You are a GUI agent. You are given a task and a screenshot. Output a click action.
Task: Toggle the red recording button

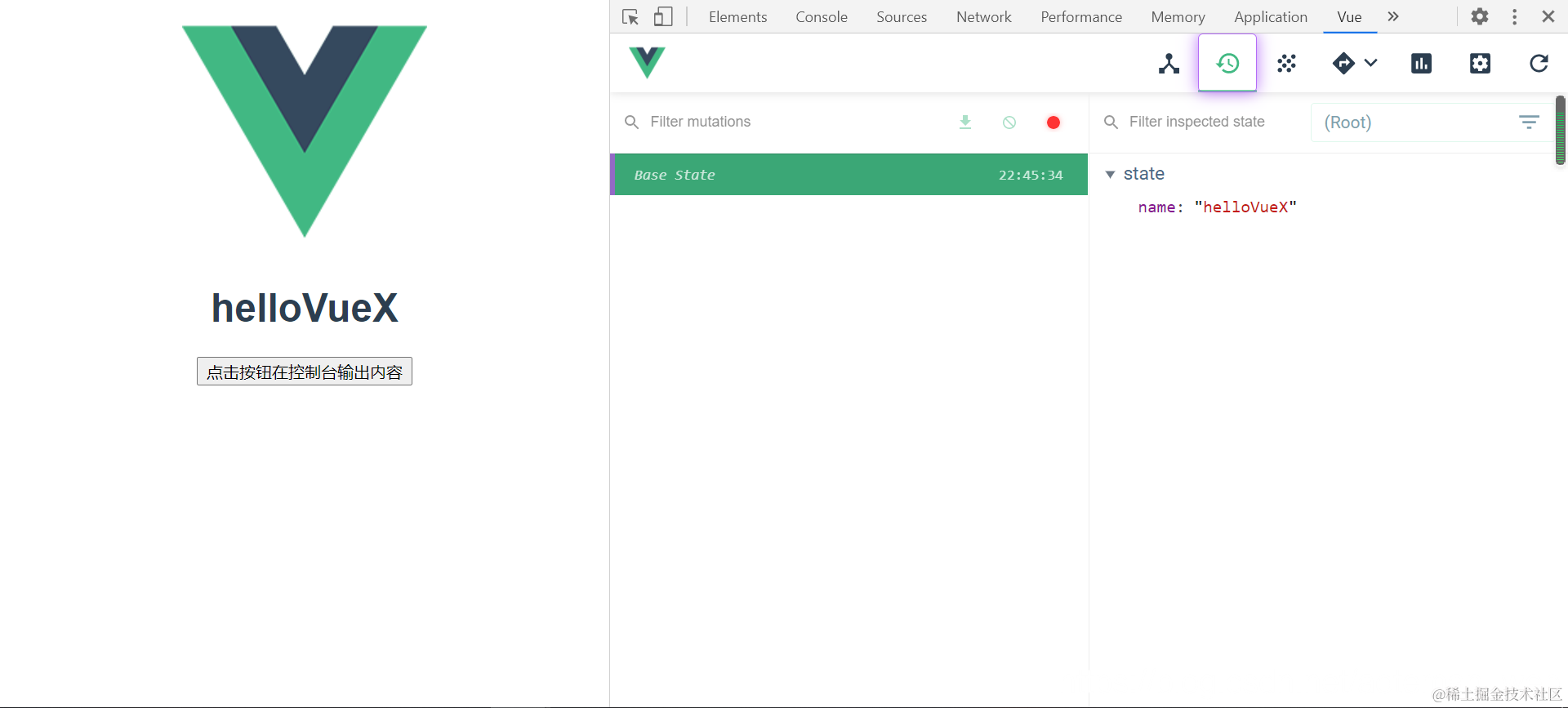click(1053, 122)
